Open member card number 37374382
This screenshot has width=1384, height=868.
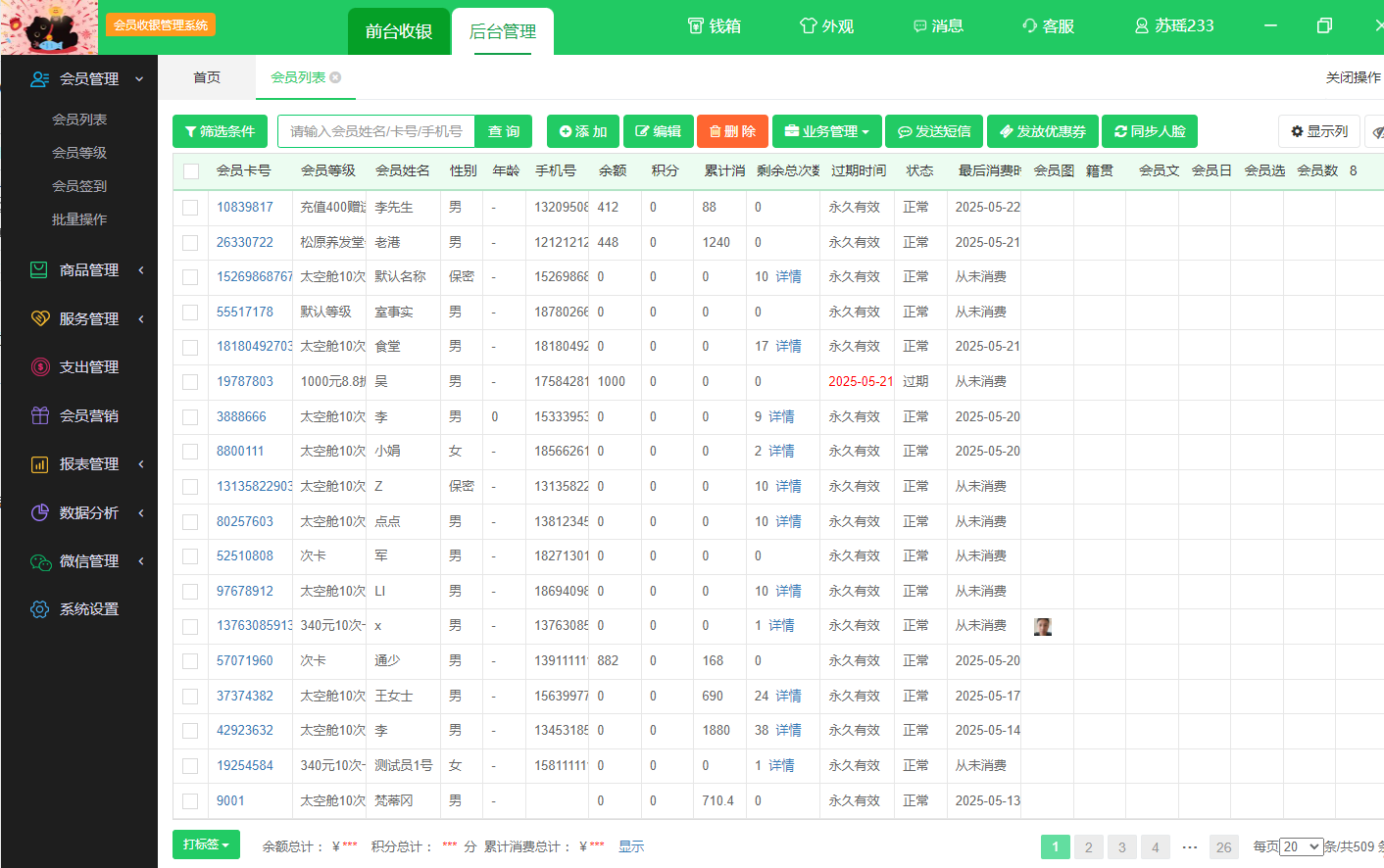pyautogui.click(x=245, y=697)
